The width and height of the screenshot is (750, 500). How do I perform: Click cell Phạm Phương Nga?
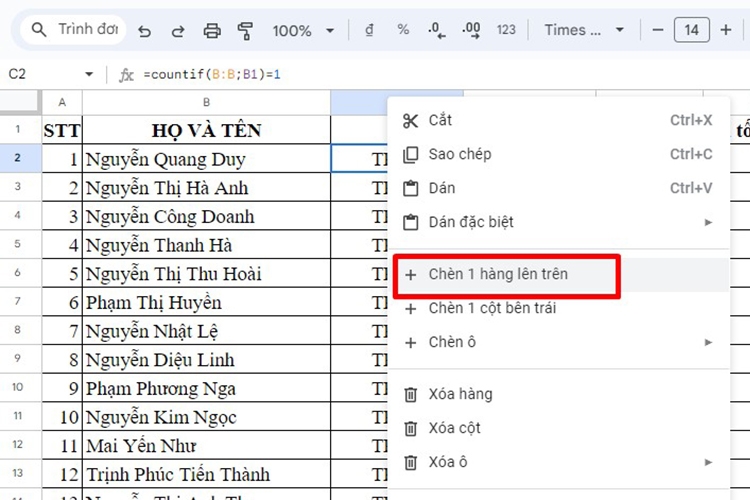[x=206, y=388]
